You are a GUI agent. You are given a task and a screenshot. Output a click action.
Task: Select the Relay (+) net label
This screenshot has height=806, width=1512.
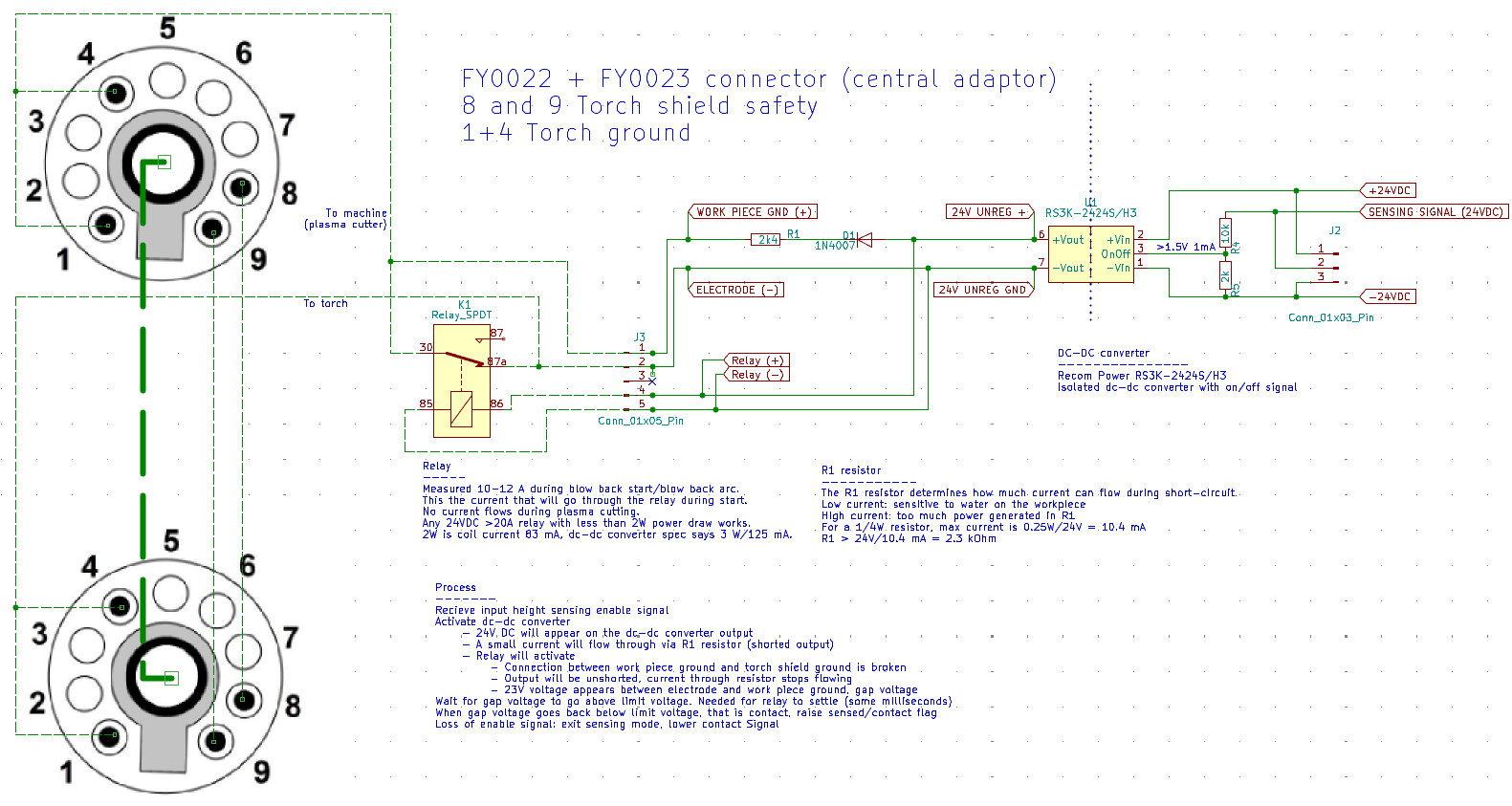pos(756,360)
